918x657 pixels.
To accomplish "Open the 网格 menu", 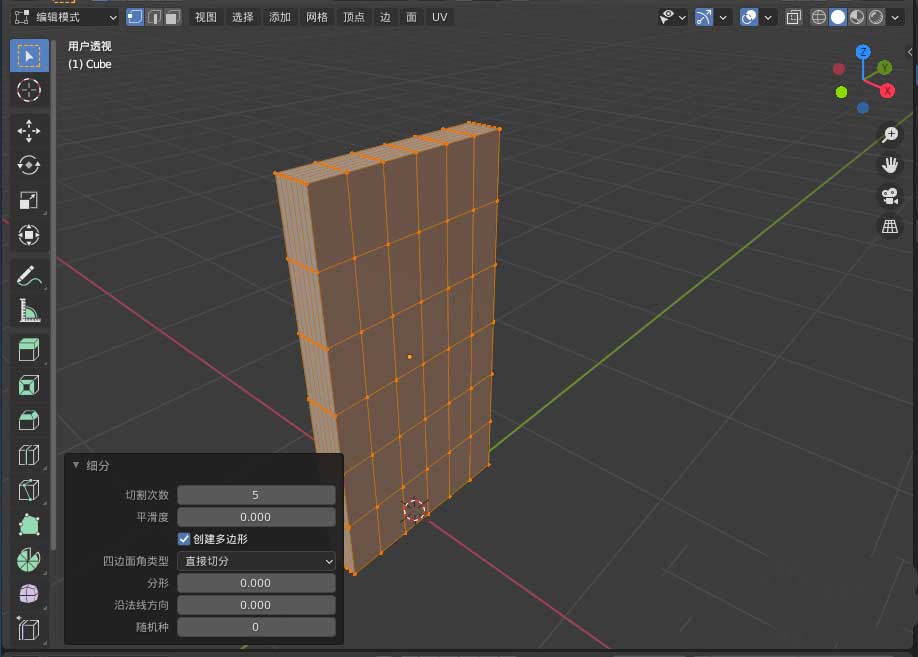I will click(316, 17).
